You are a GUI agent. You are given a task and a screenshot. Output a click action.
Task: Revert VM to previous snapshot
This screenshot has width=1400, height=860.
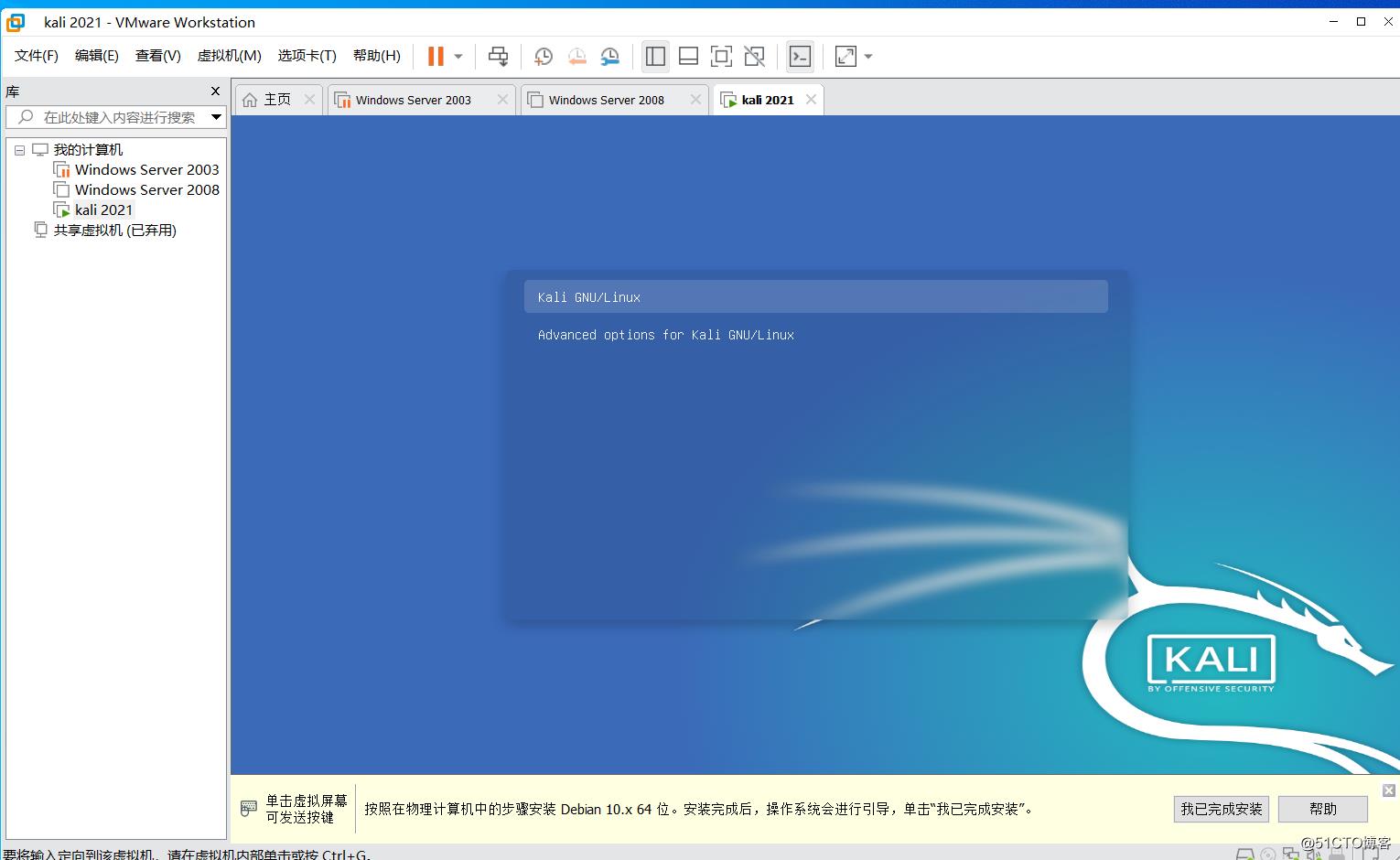pos(577,57)
